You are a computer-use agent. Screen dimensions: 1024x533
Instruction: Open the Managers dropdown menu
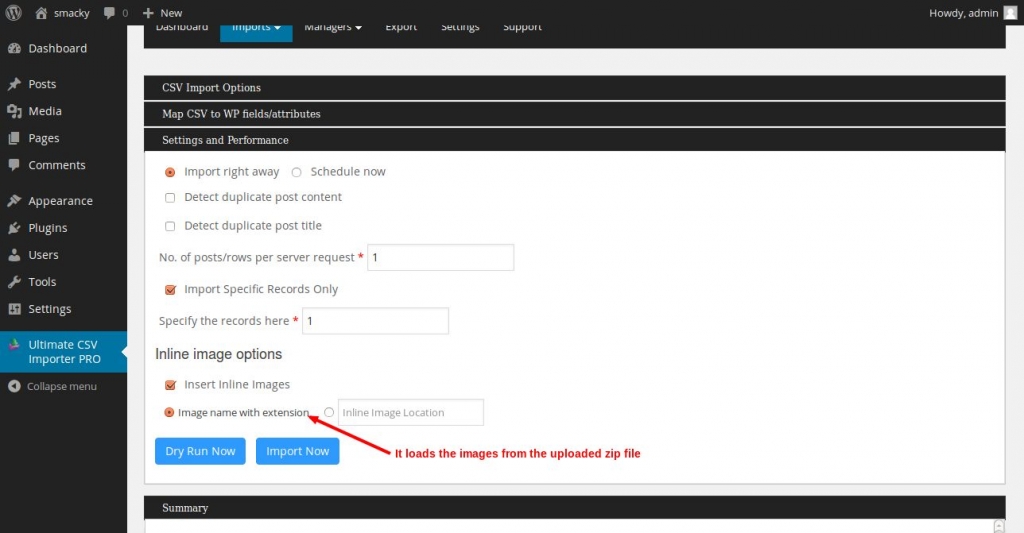(x=333, y=29)
